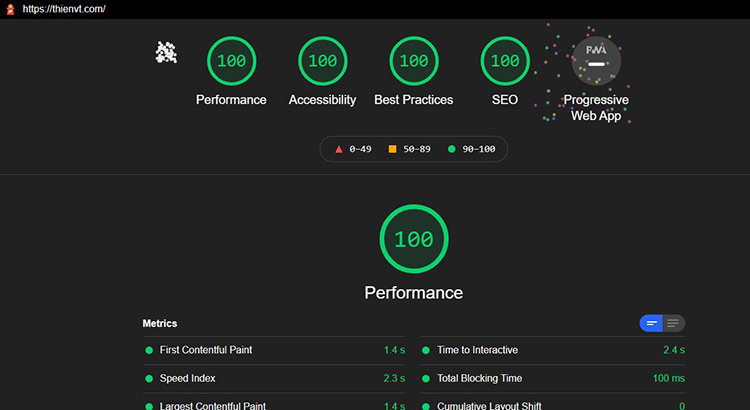This screenshot has height=410, width=750.
Task: Switch metrics to the grey expanded view
Action: pos(674,323)
